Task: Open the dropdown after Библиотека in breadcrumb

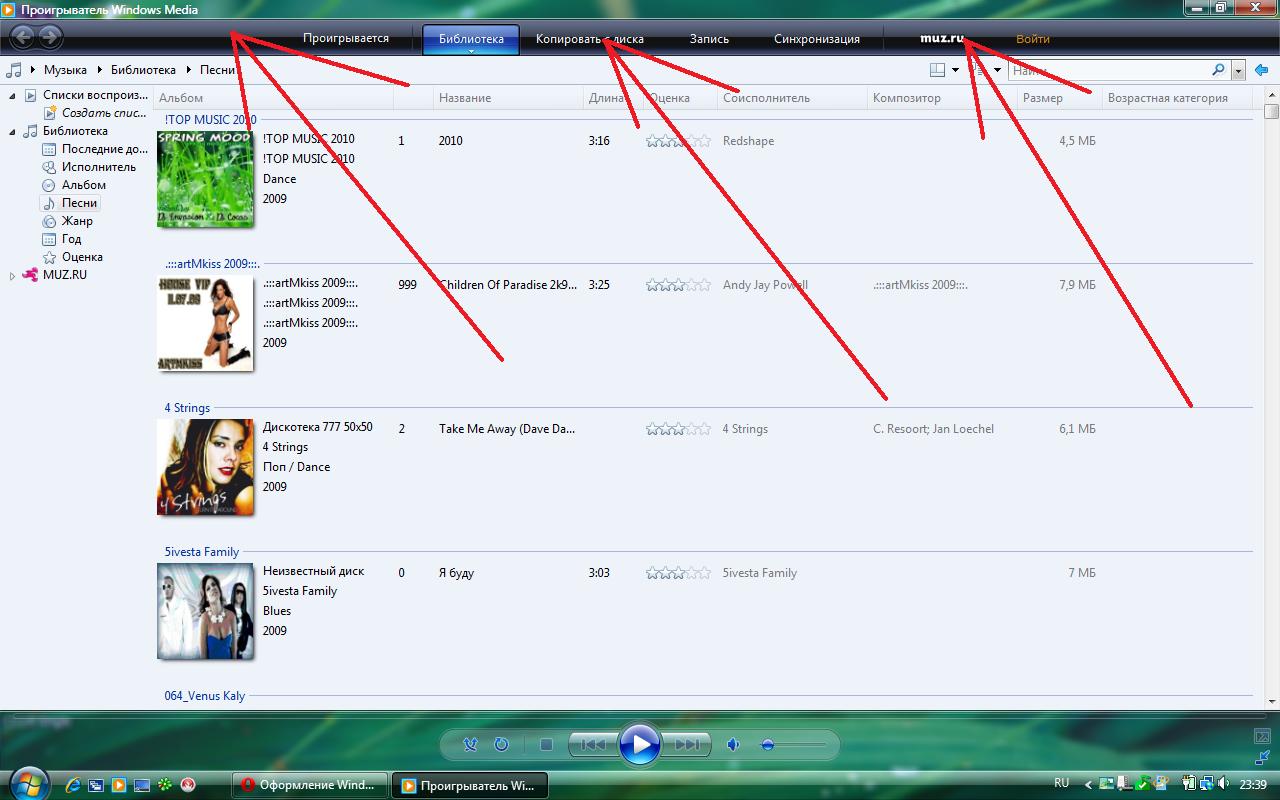Action: (188, 70)
